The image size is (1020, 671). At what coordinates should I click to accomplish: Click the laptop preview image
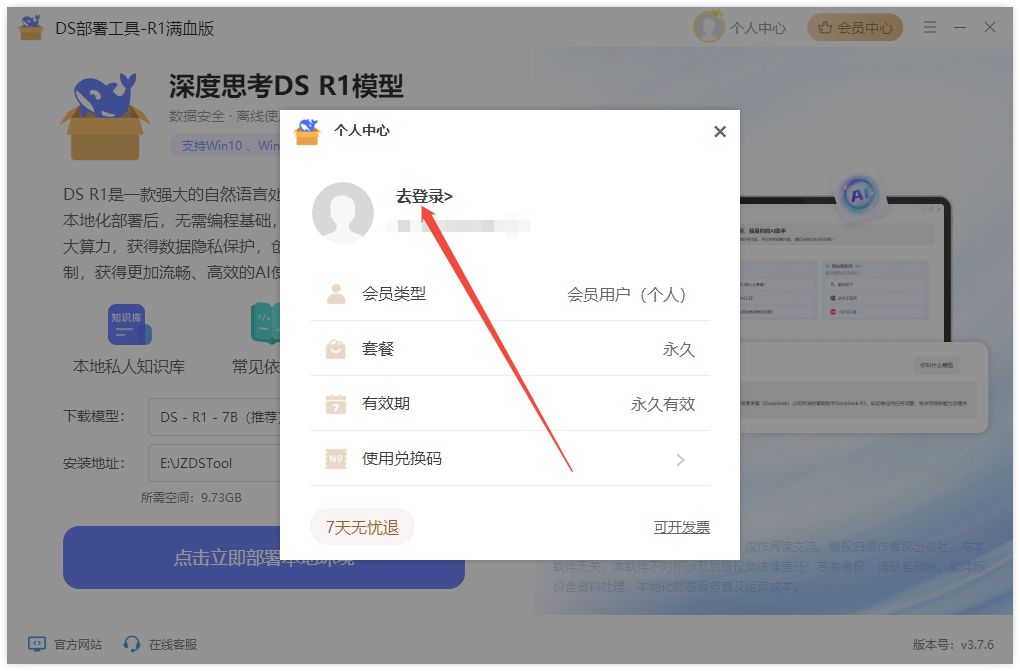tap(846, 267)
